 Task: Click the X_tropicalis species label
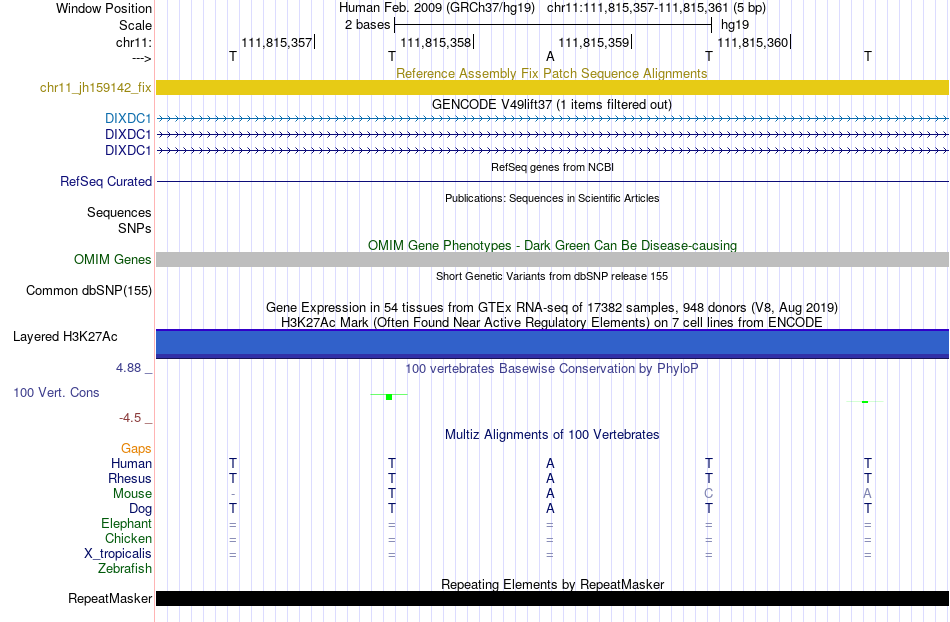pos(118,554)
